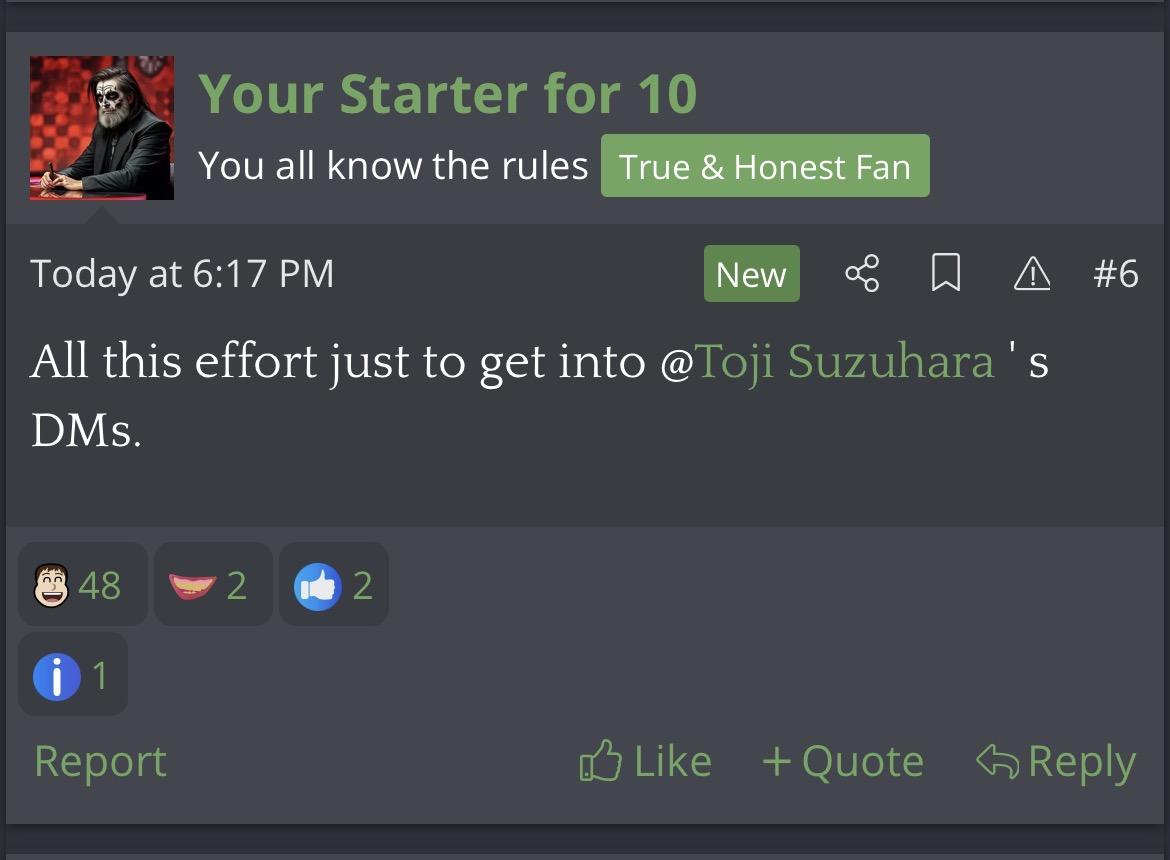Click the True & Honest Fan badge
This screenshot has height=860, width=1170.
[765, 166]
